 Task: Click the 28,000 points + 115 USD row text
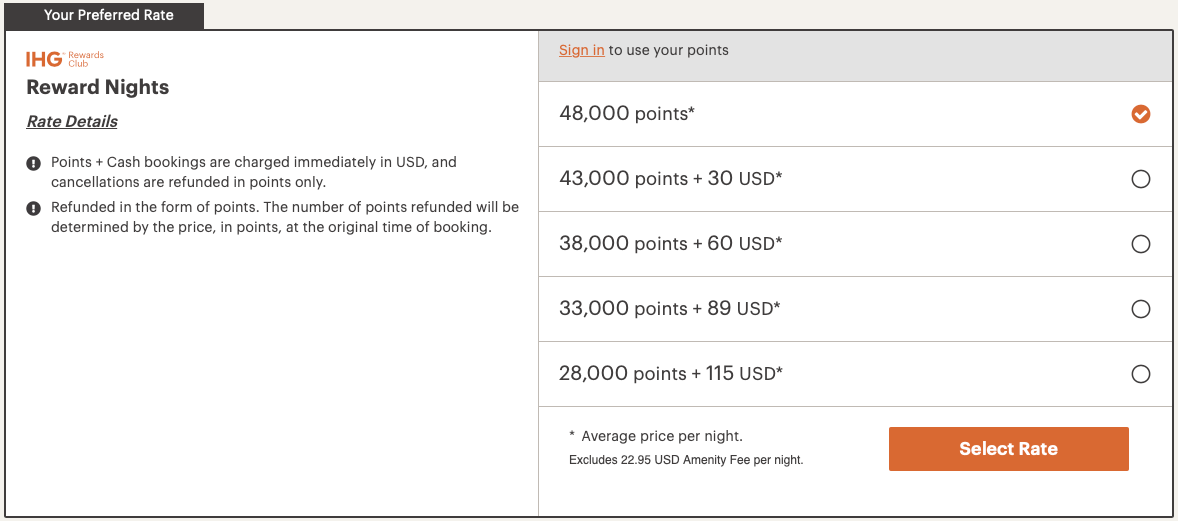click(x=671, y=374)
